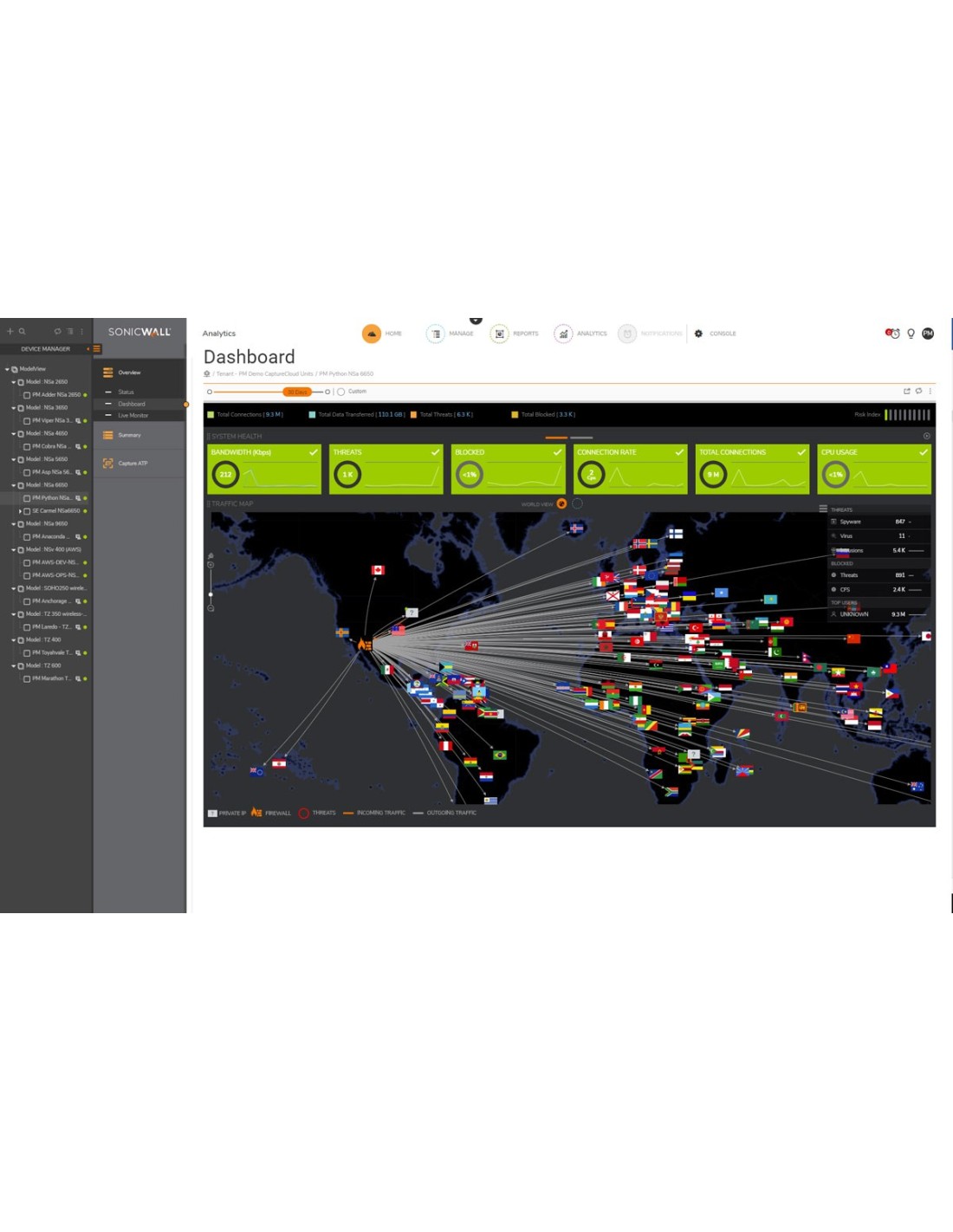This screenshot has width=953, height=1232.
Task: Open the Summary sidebar section
Action: [129, 435]
